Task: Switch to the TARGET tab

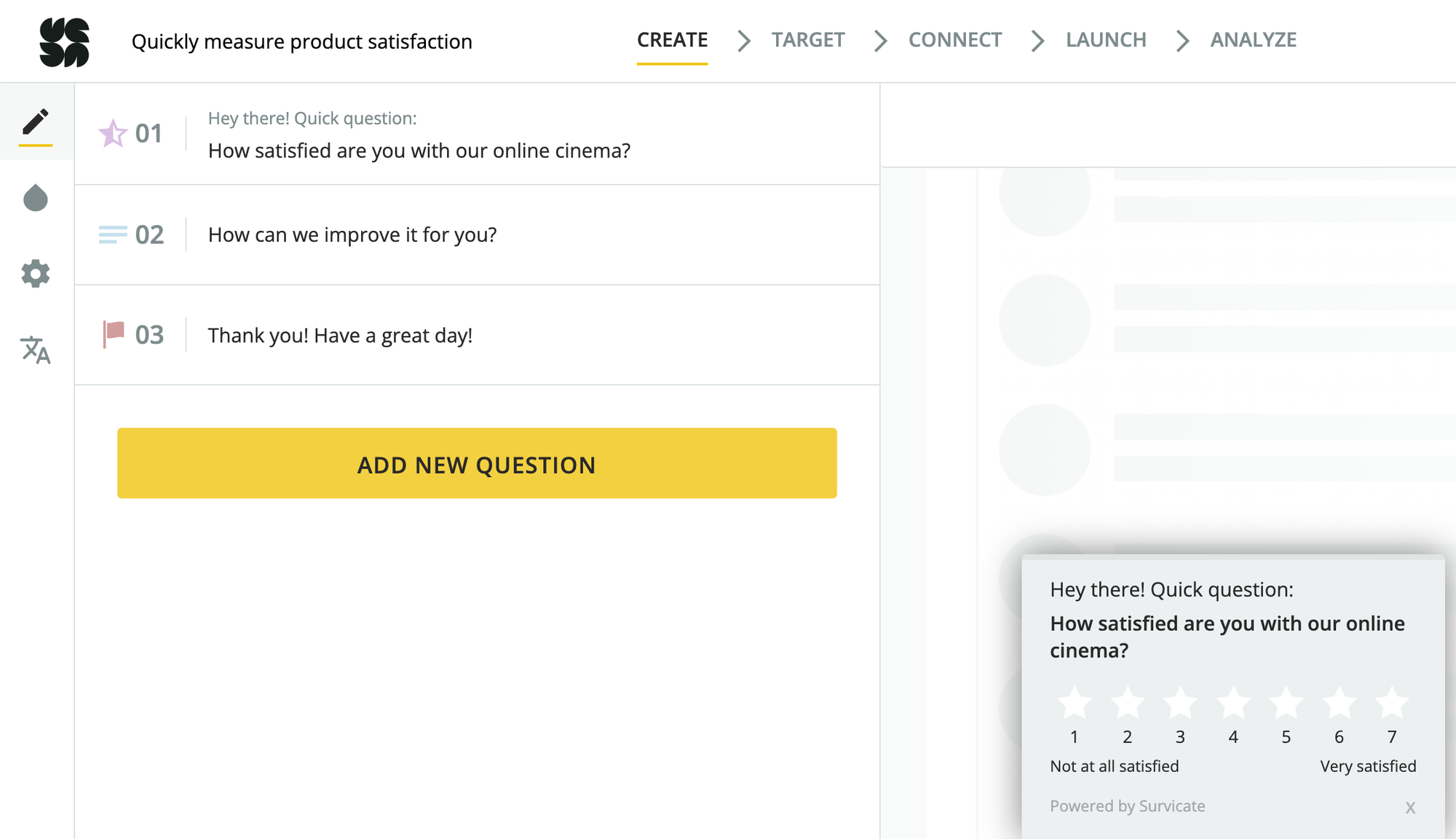Action: coord(808,40)
